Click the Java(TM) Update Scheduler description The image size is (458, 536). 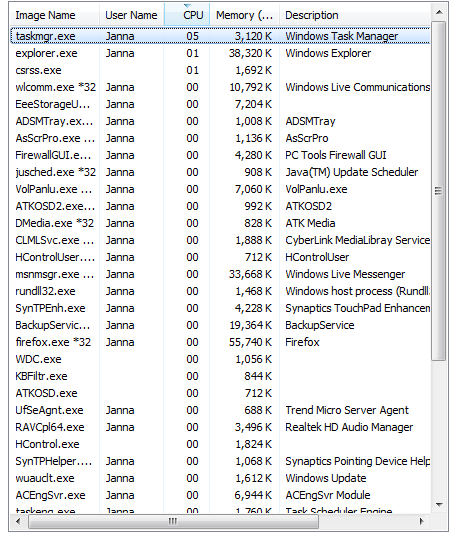[x=352, y=172]
